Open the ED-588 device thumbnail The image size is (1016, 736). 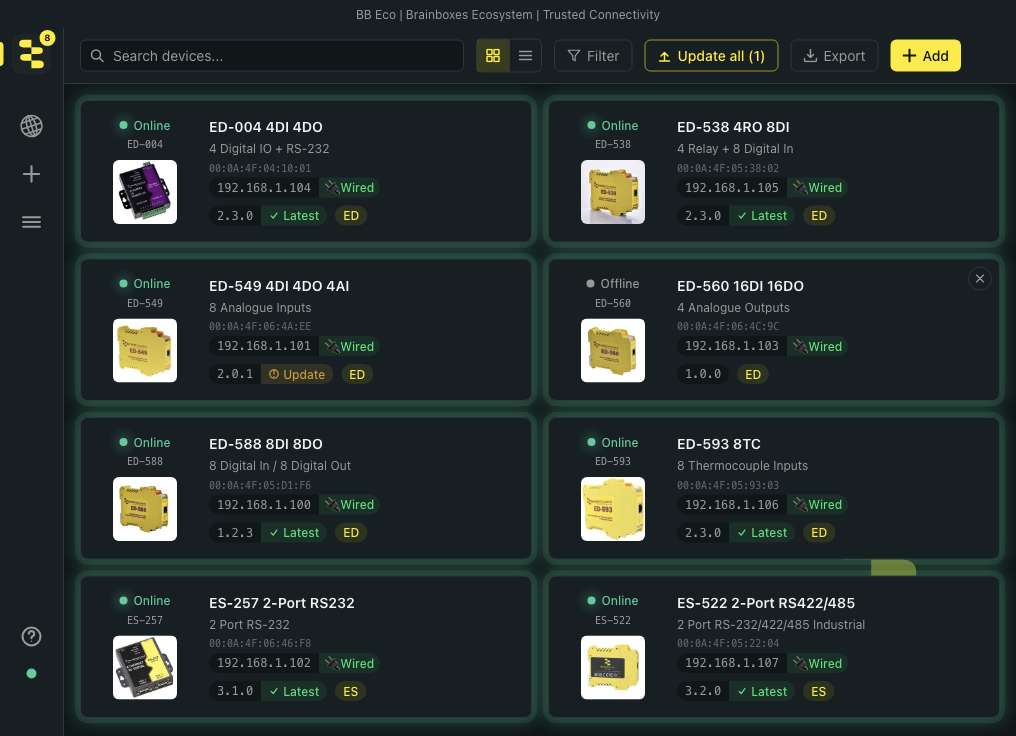[x=144, y=509]
